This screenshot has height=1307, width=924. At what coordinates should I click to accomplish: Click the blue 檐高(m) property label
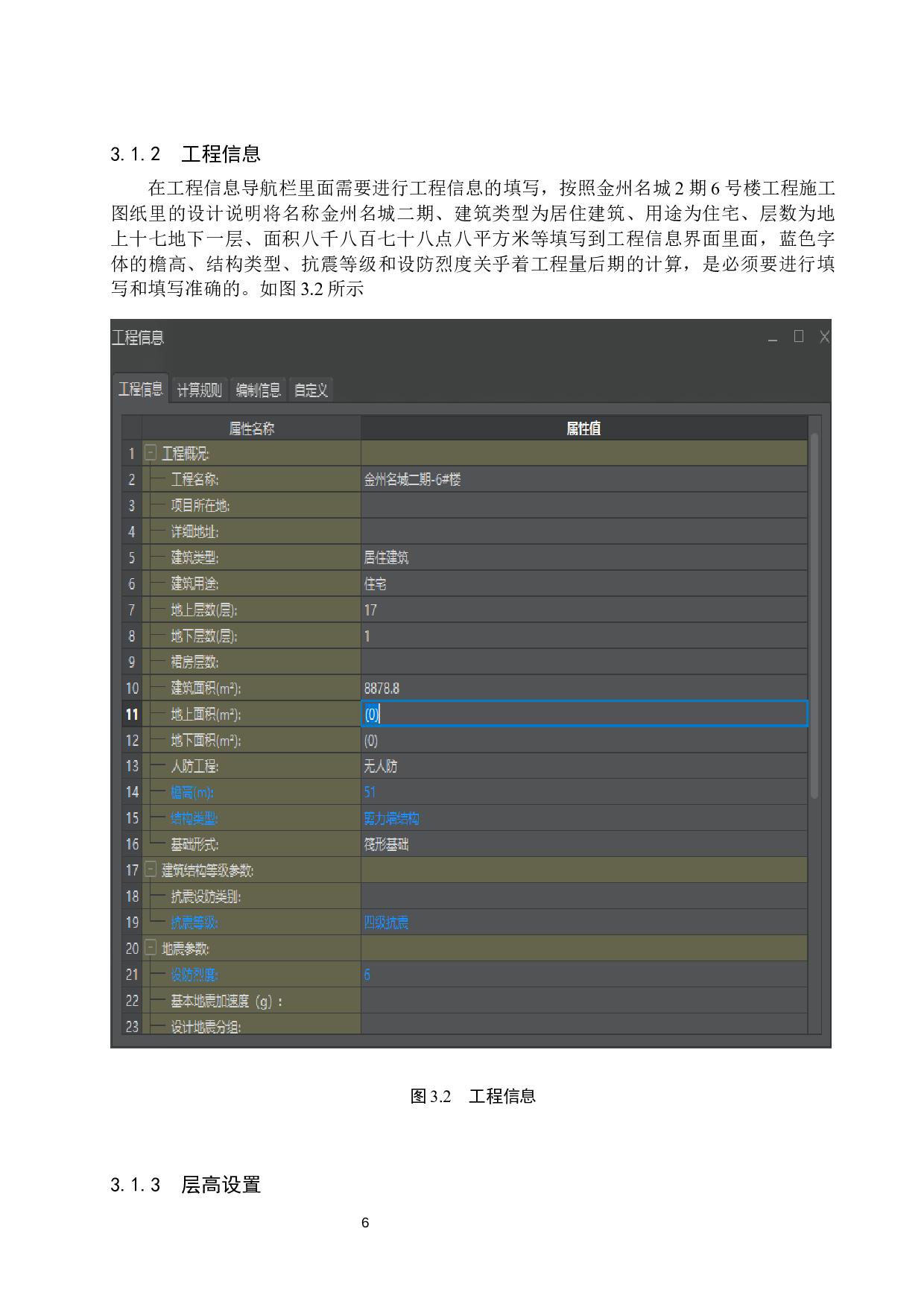tap(192, 792)
